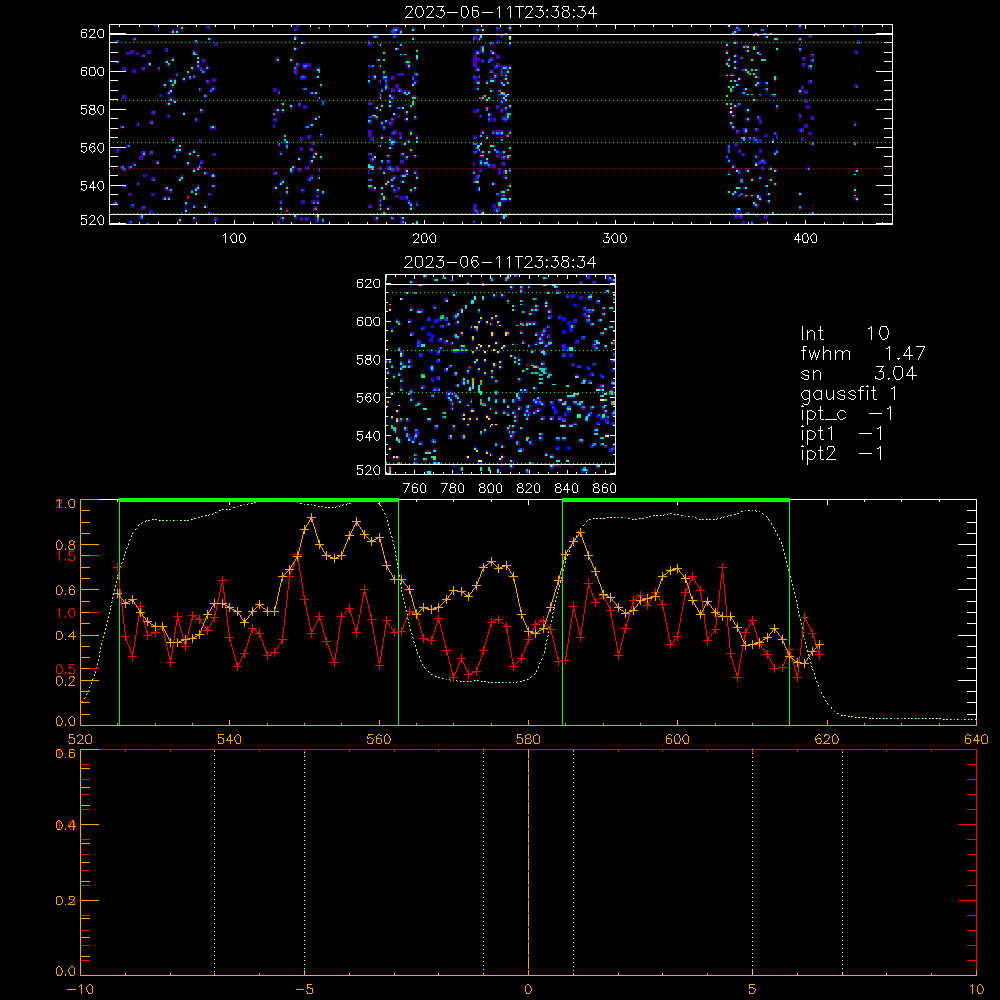
Task: Select the 'ipt_c -1' line
Action: pos(847,414)
